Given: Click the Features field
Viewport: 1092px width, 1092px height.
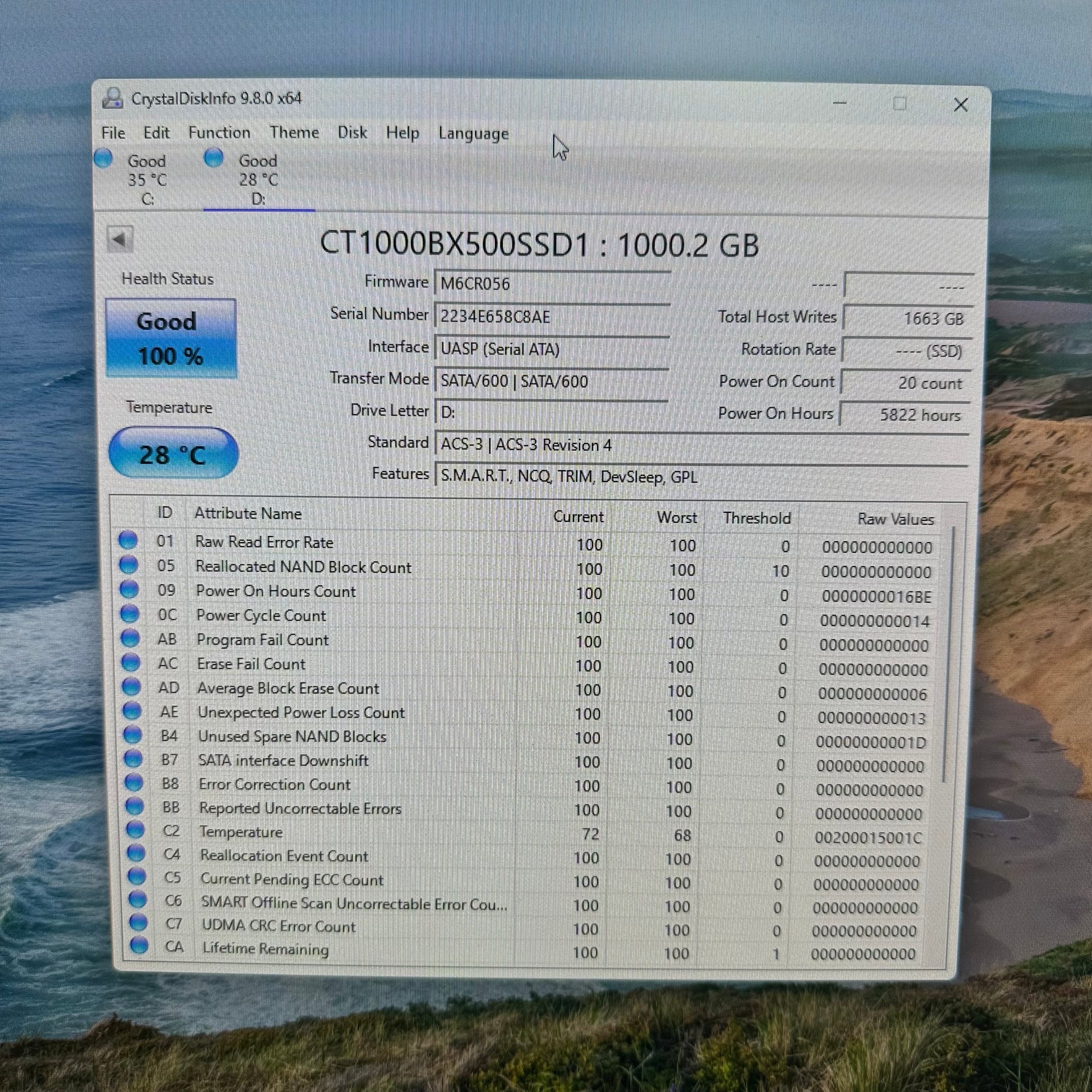Looking at the screenshot, I should (x=701, y=476).
